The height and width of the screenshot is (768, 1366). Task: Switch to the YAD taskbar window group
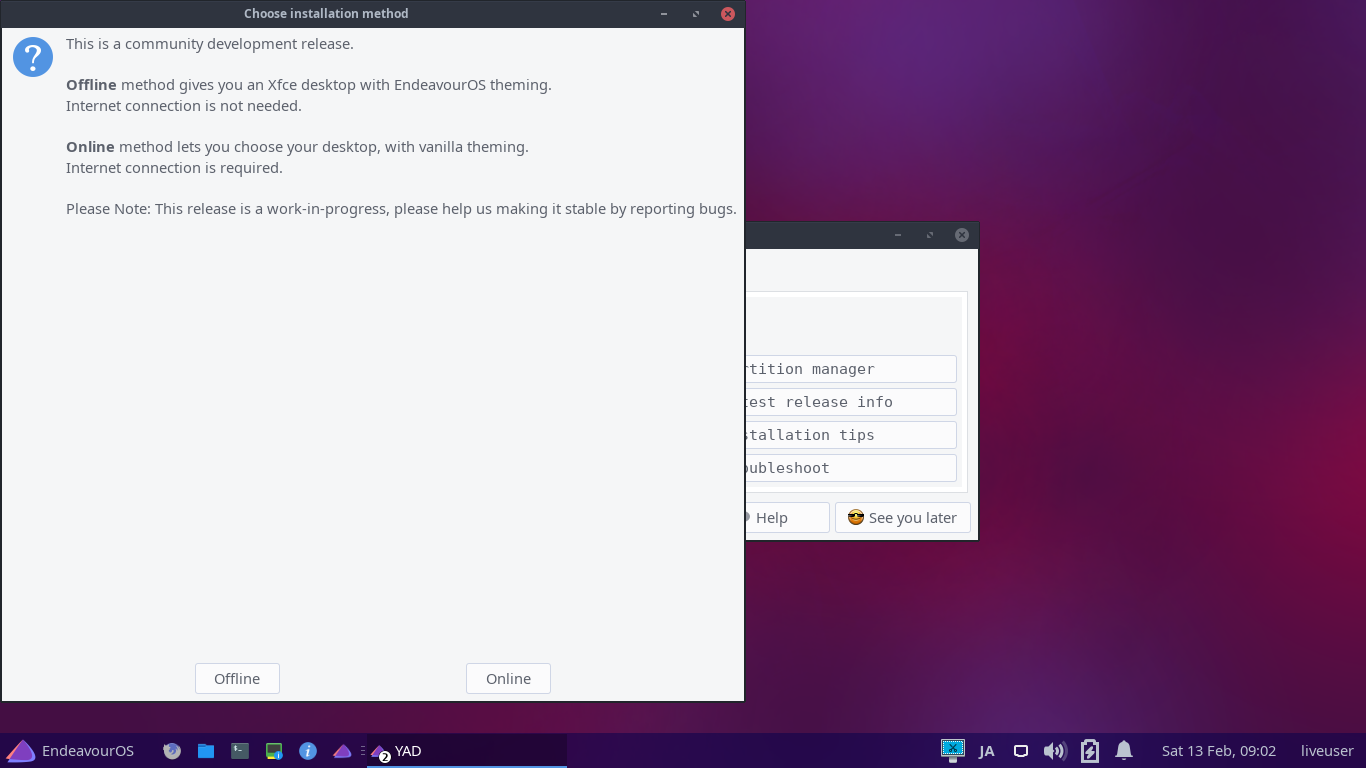point(467,751)
